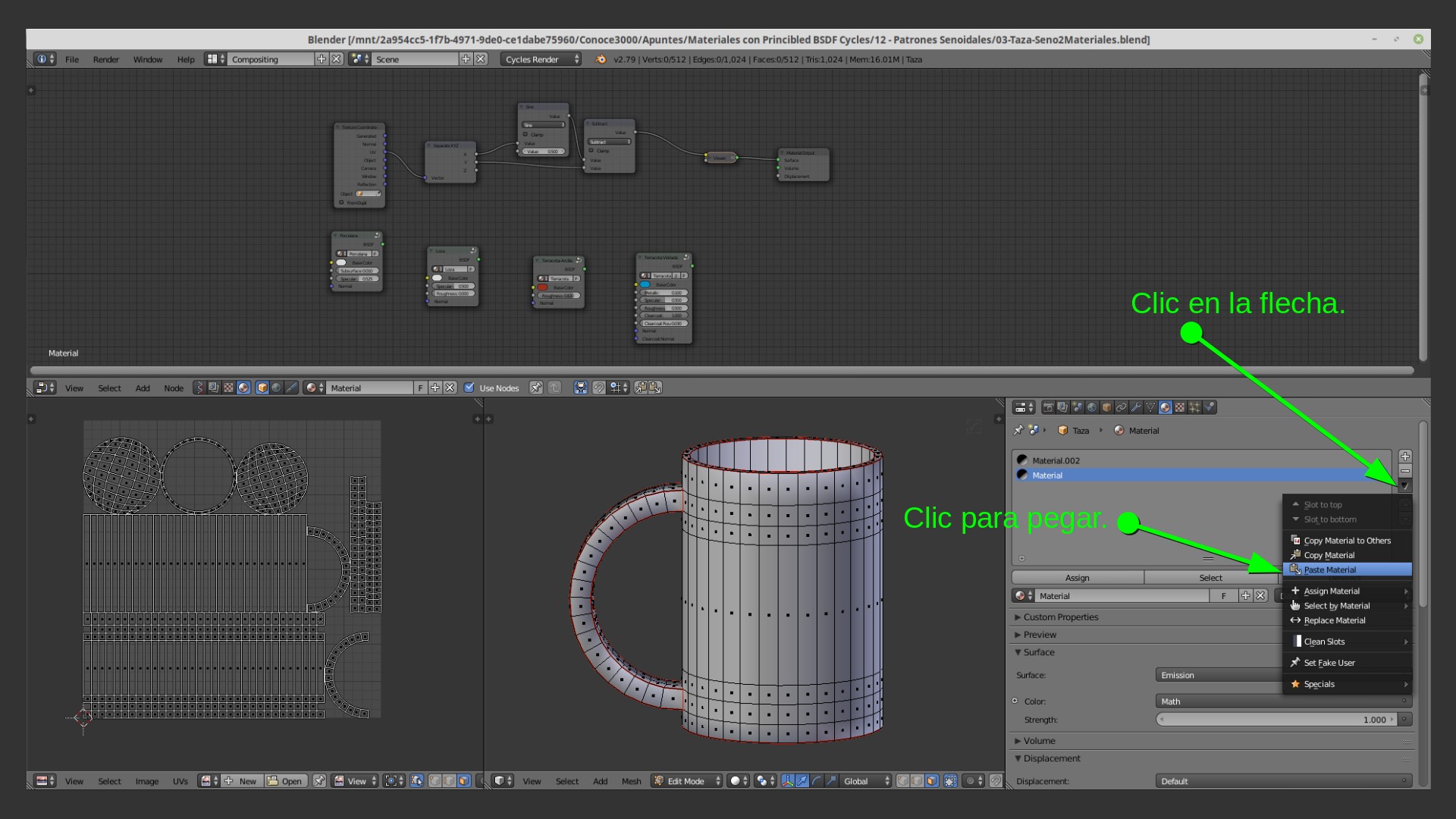Click the Compositing screen layout field

[x=271, y=59]
